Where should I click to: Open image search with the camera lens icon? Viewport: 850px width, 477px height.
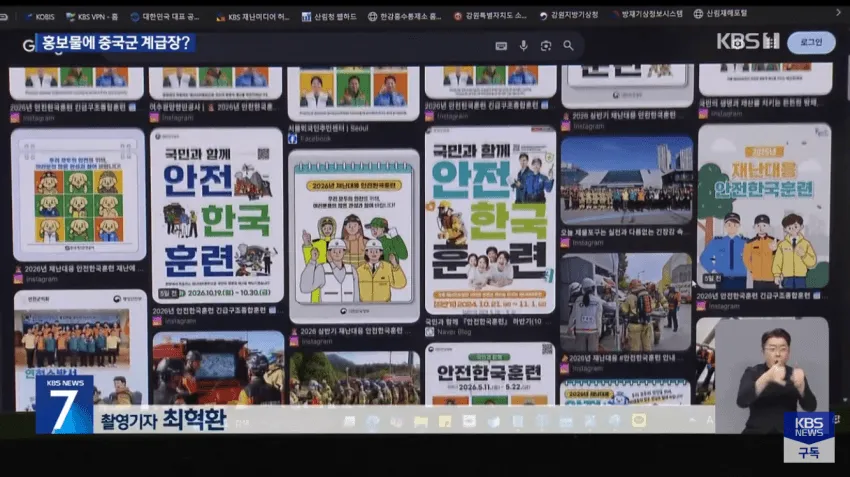(545, 46)
